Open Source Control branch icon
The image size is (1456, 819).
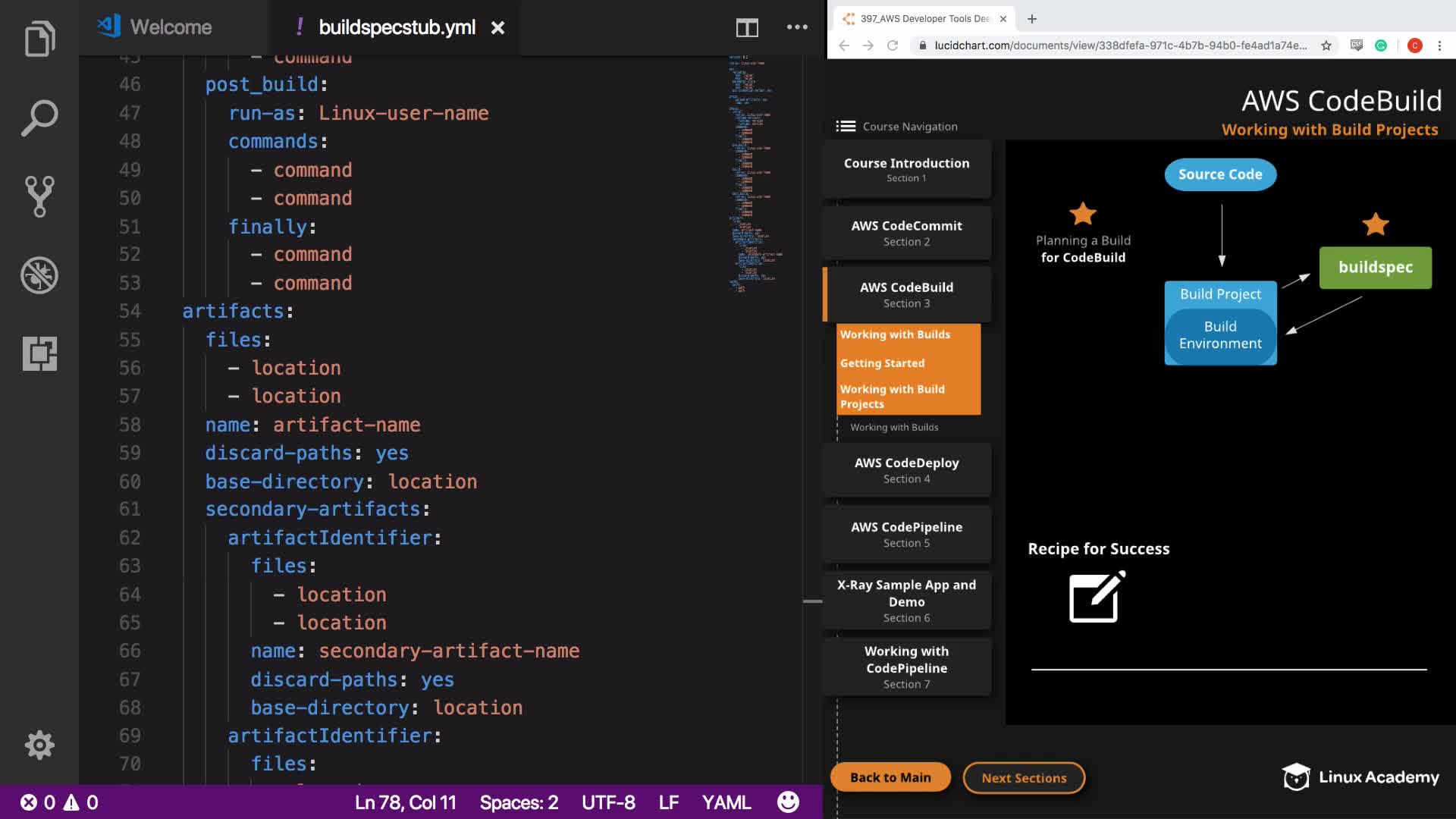(39, 196)
